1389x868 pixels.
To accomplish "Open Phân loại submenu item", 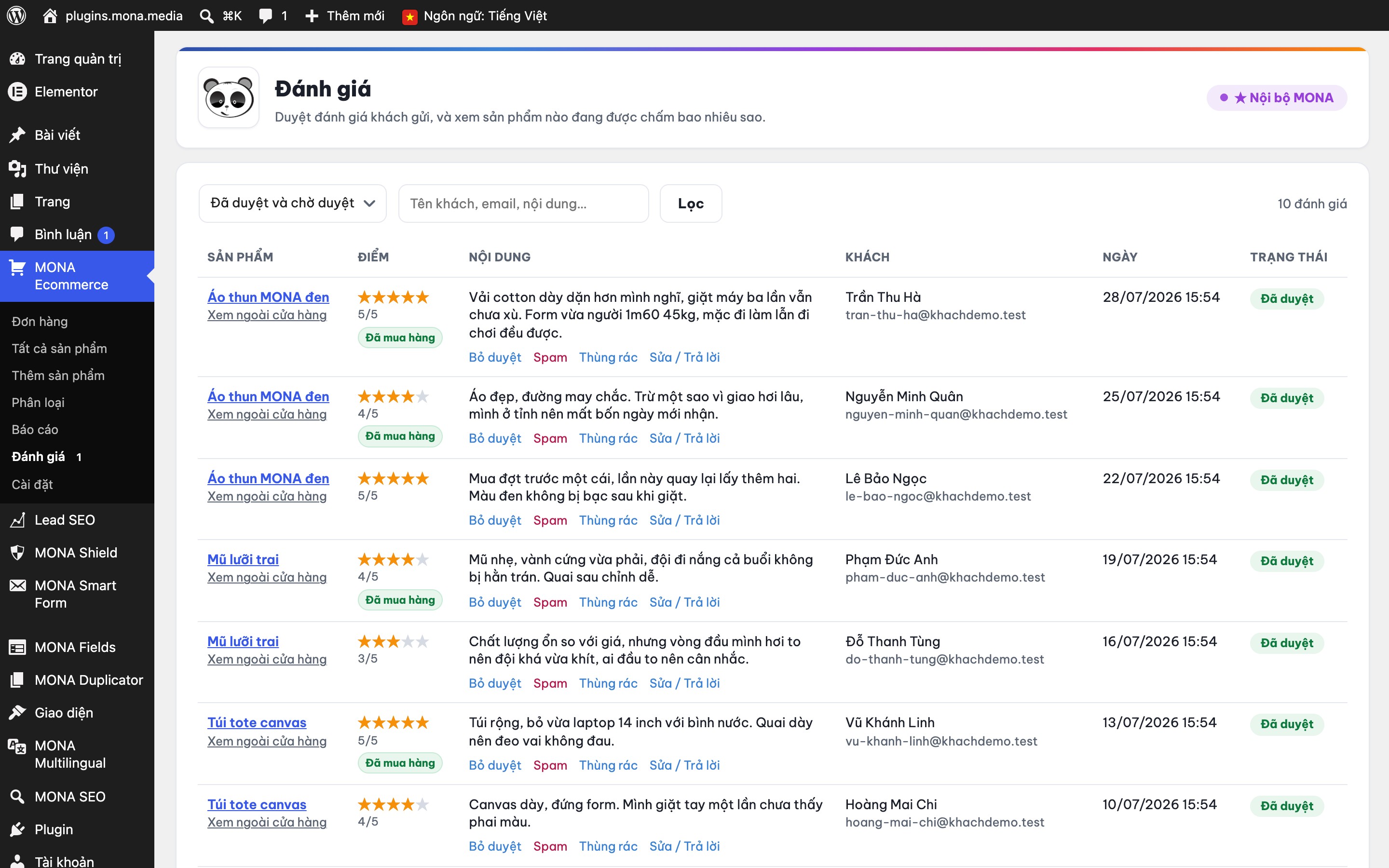I will (x=38, y=403).
